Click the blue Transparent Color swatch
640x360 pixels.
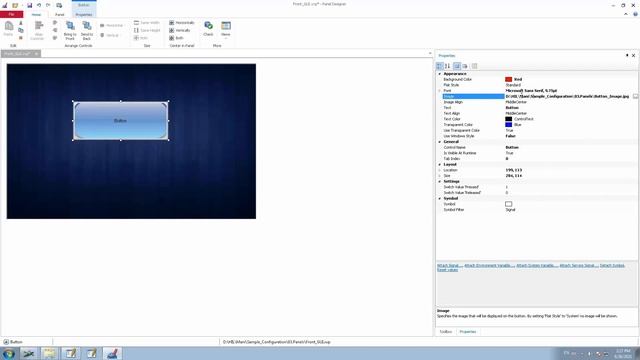(x=508, y=125)
